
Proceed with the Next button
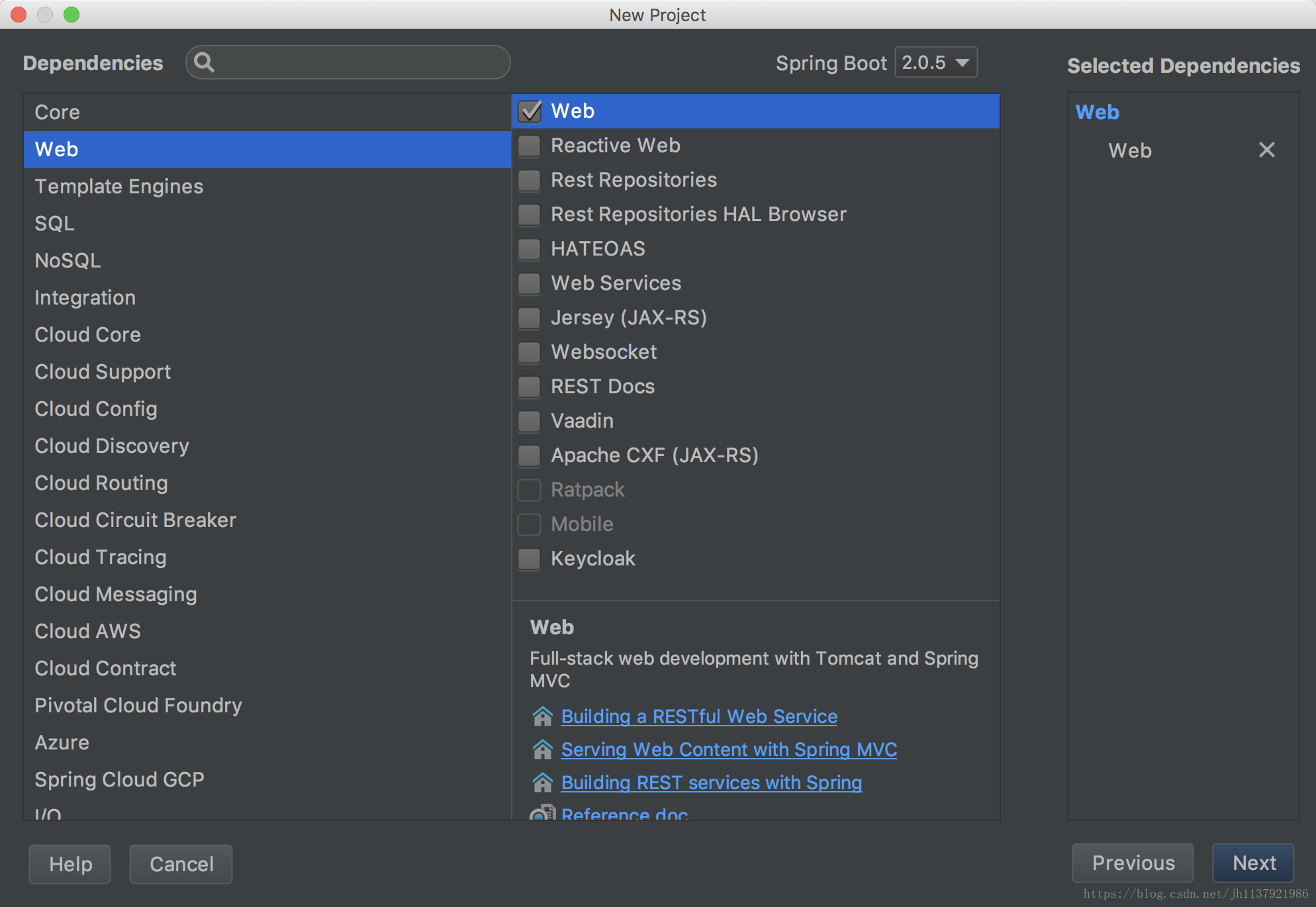(x=1254, y=863)
